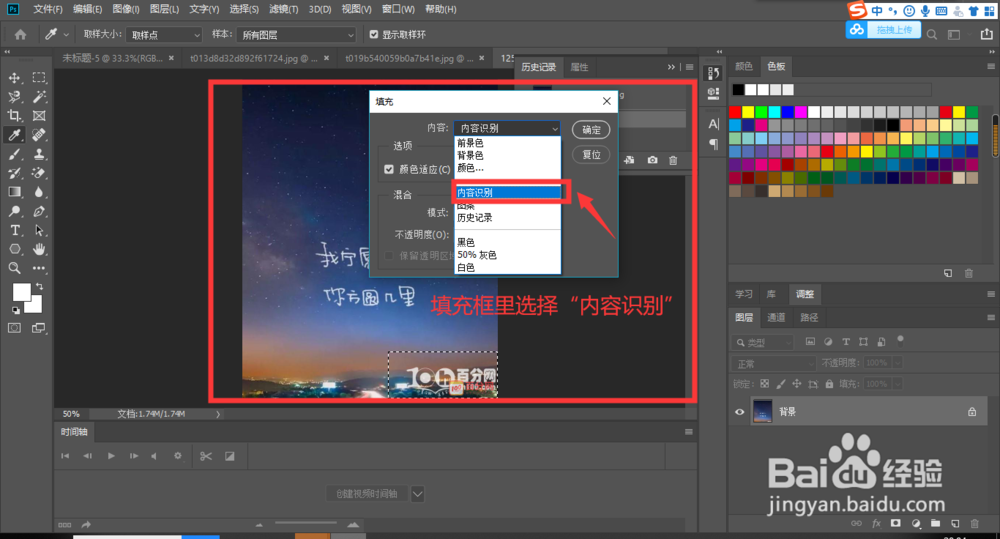Open the File menu

click(x=48, y=10)
